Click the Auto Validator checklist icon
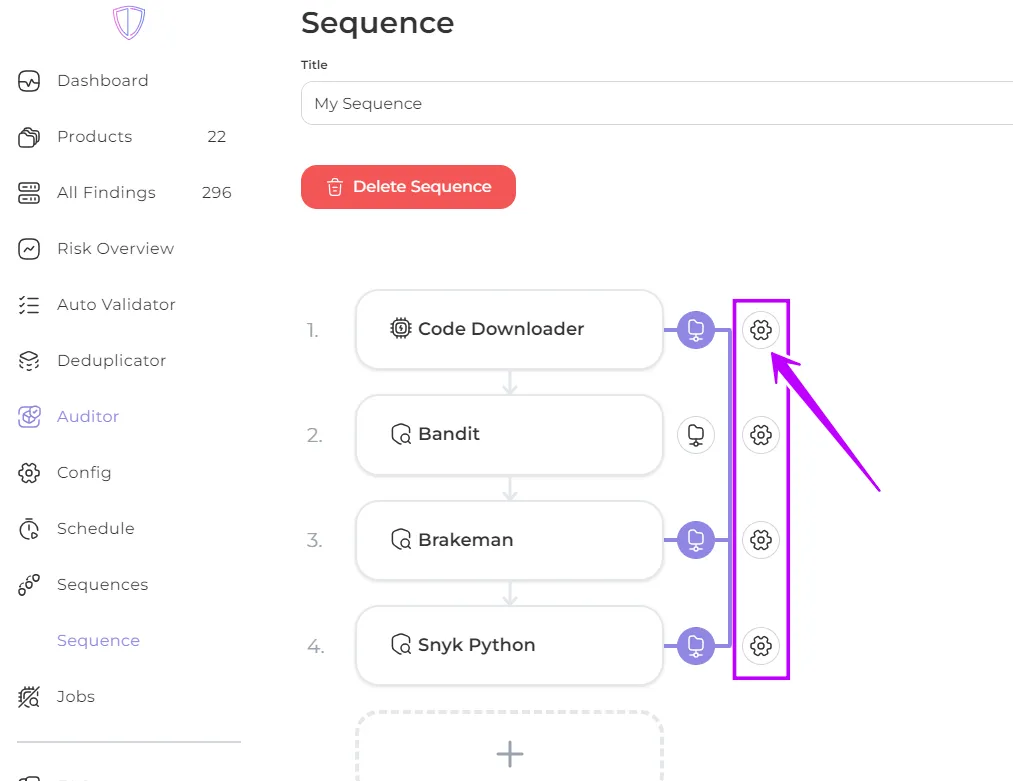Viewport: 1013px width, 781px height. (x=29, y=305)
